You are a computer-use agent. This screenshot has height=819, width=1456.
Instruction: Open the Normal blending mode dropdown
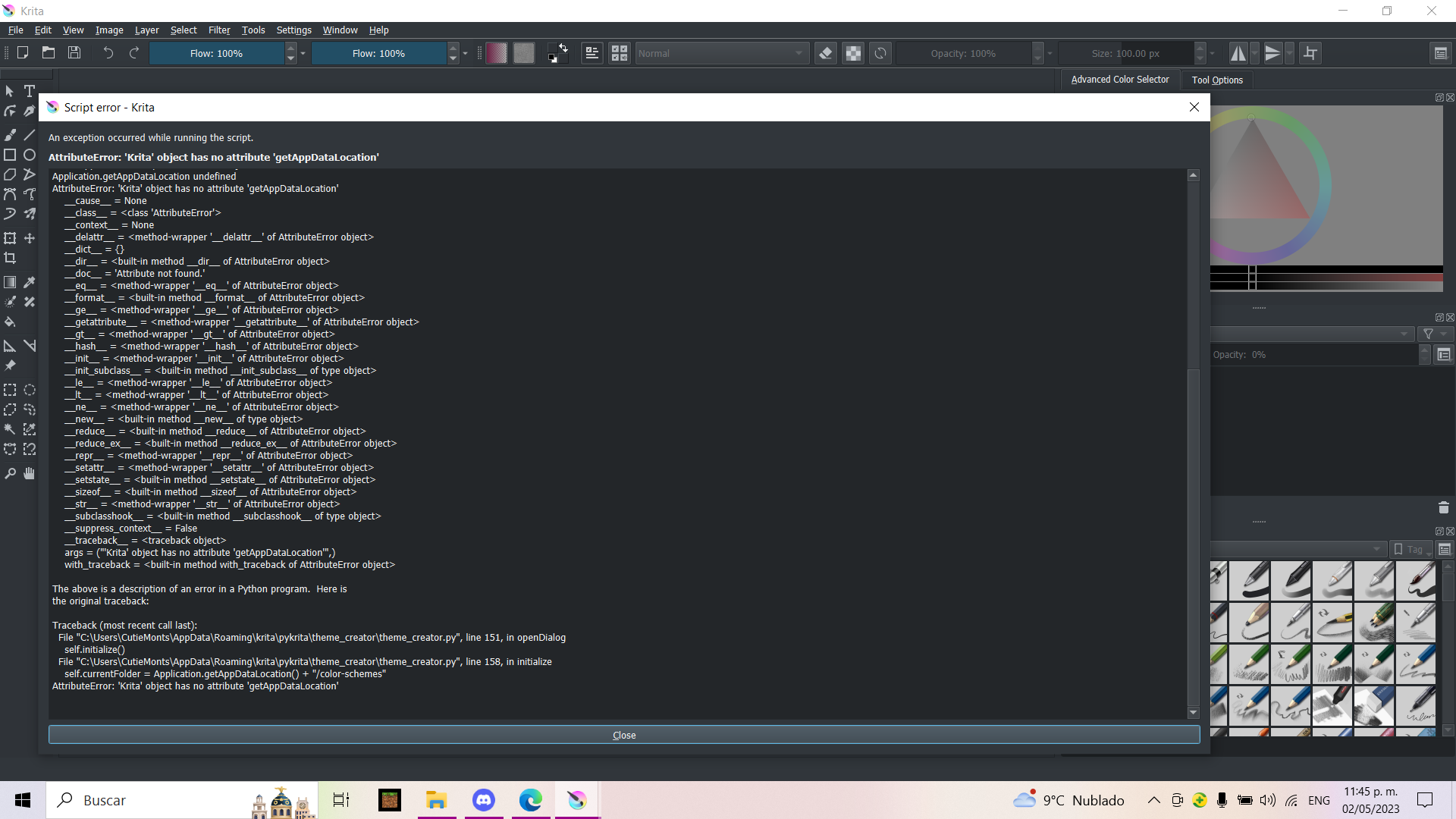[720, 53]
